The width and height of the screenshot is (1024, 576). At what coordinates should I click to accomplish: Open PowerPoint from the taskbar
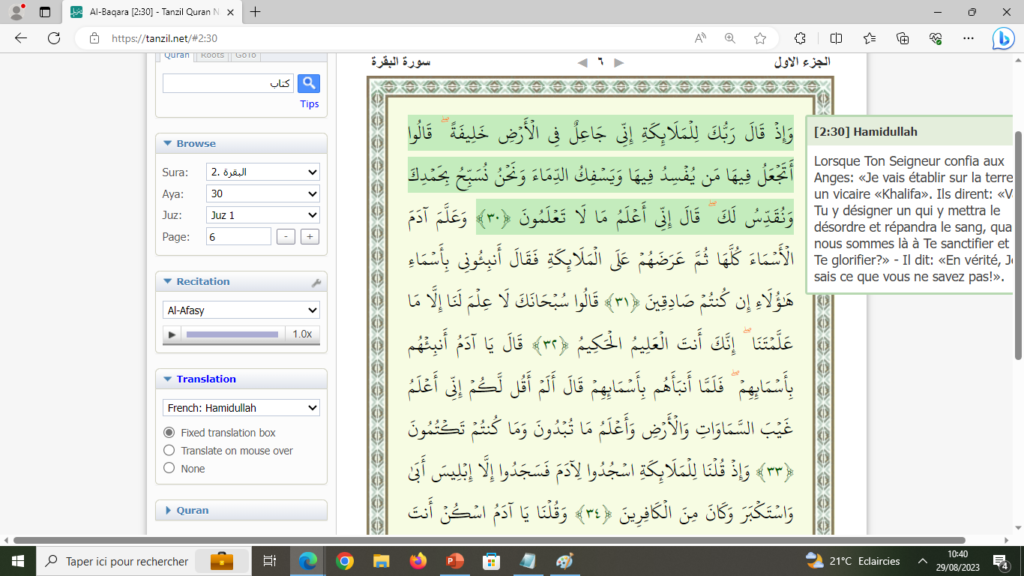[x=455, y=561]
